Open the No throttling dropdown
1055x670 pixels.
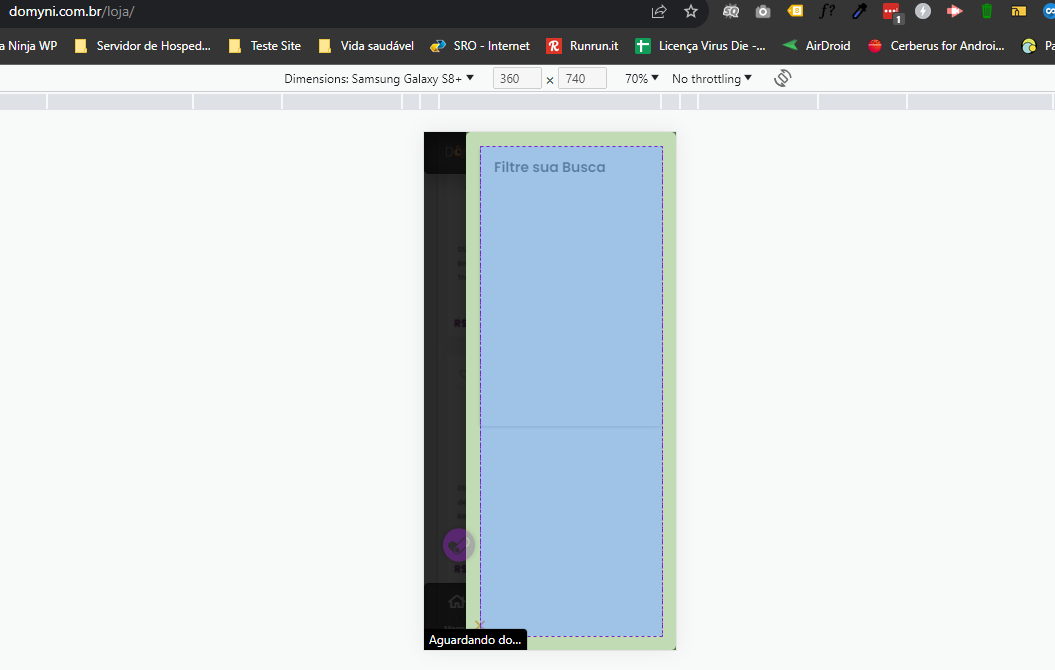pos(712,79)
